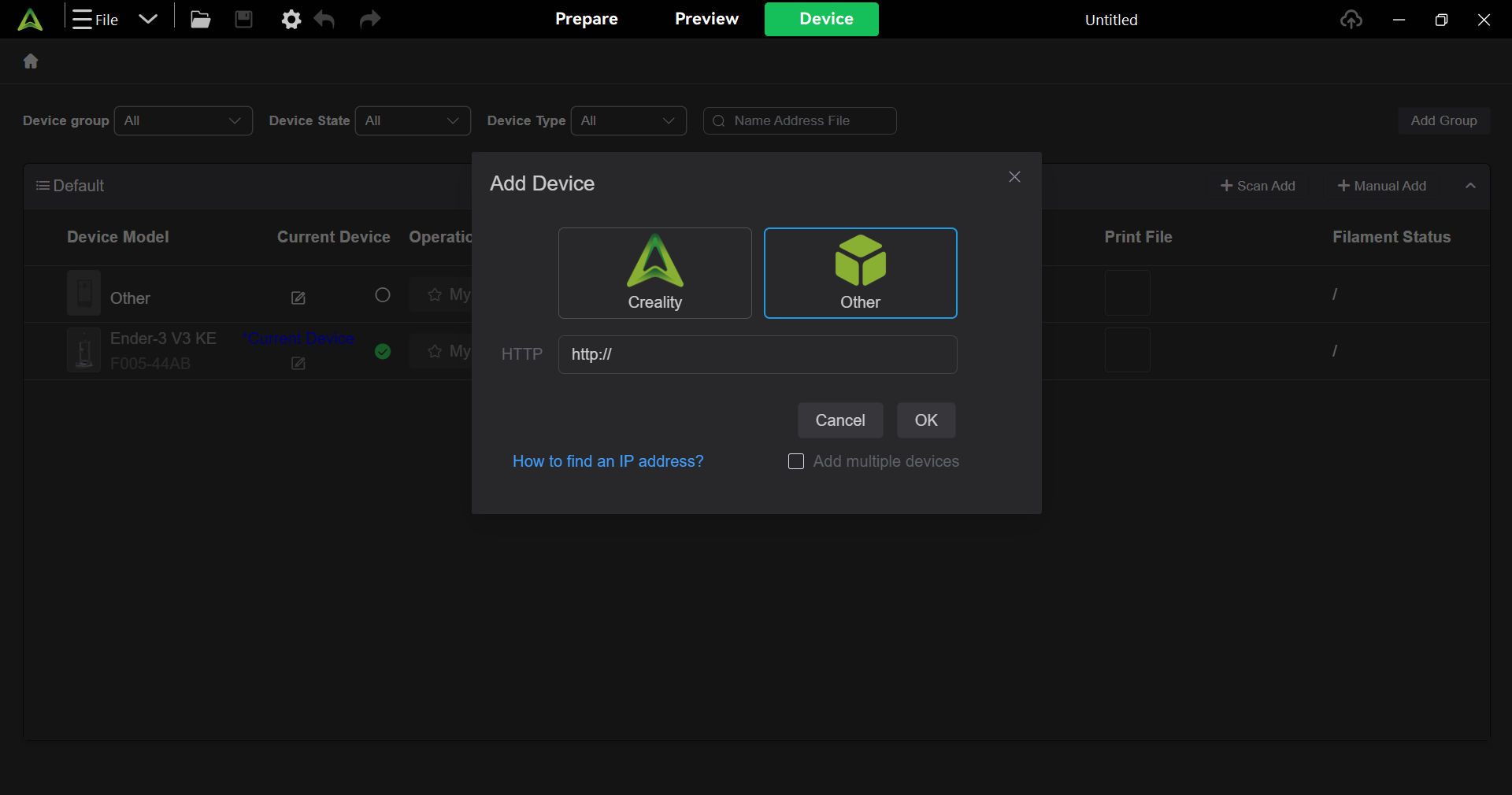Close the Add Device dialog
This screenshot has height=795, width=1512.
tap(1014, 177)
